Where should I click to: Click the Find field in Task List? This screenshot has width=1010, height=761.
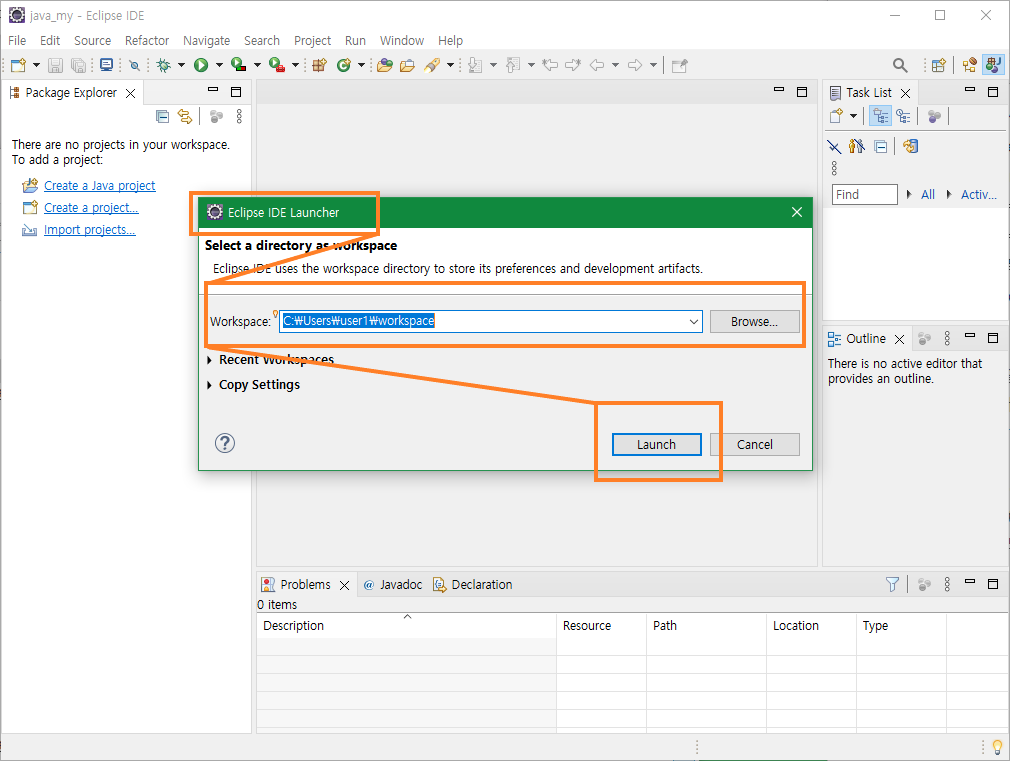[x=864, y=195]
